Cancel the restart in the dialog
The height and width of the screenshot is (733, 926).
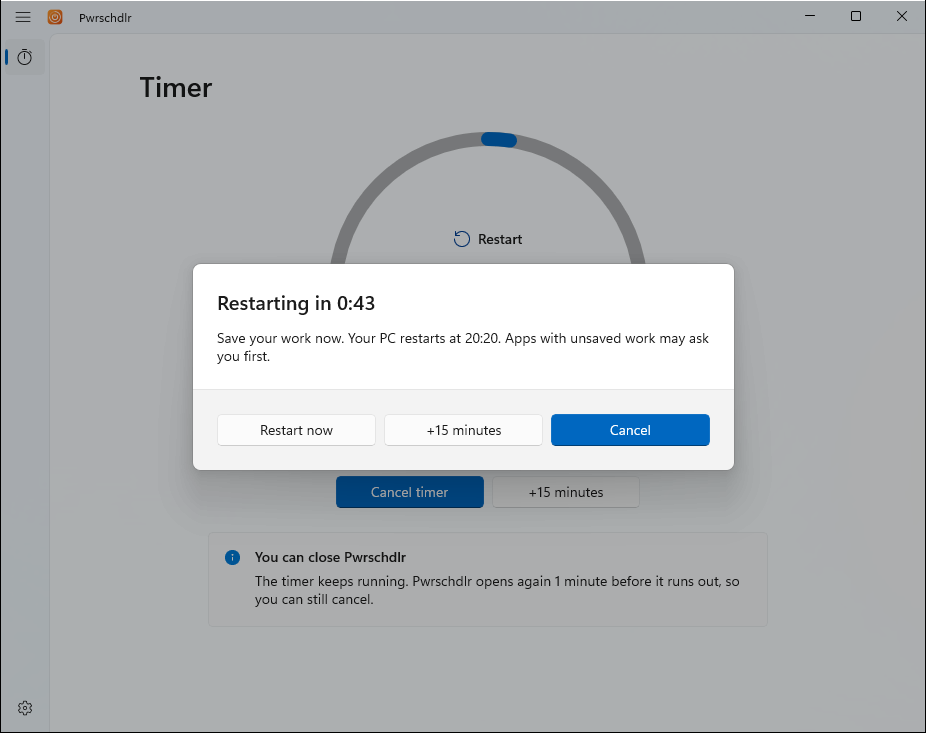pyautogui.click(x=630, y=430)
